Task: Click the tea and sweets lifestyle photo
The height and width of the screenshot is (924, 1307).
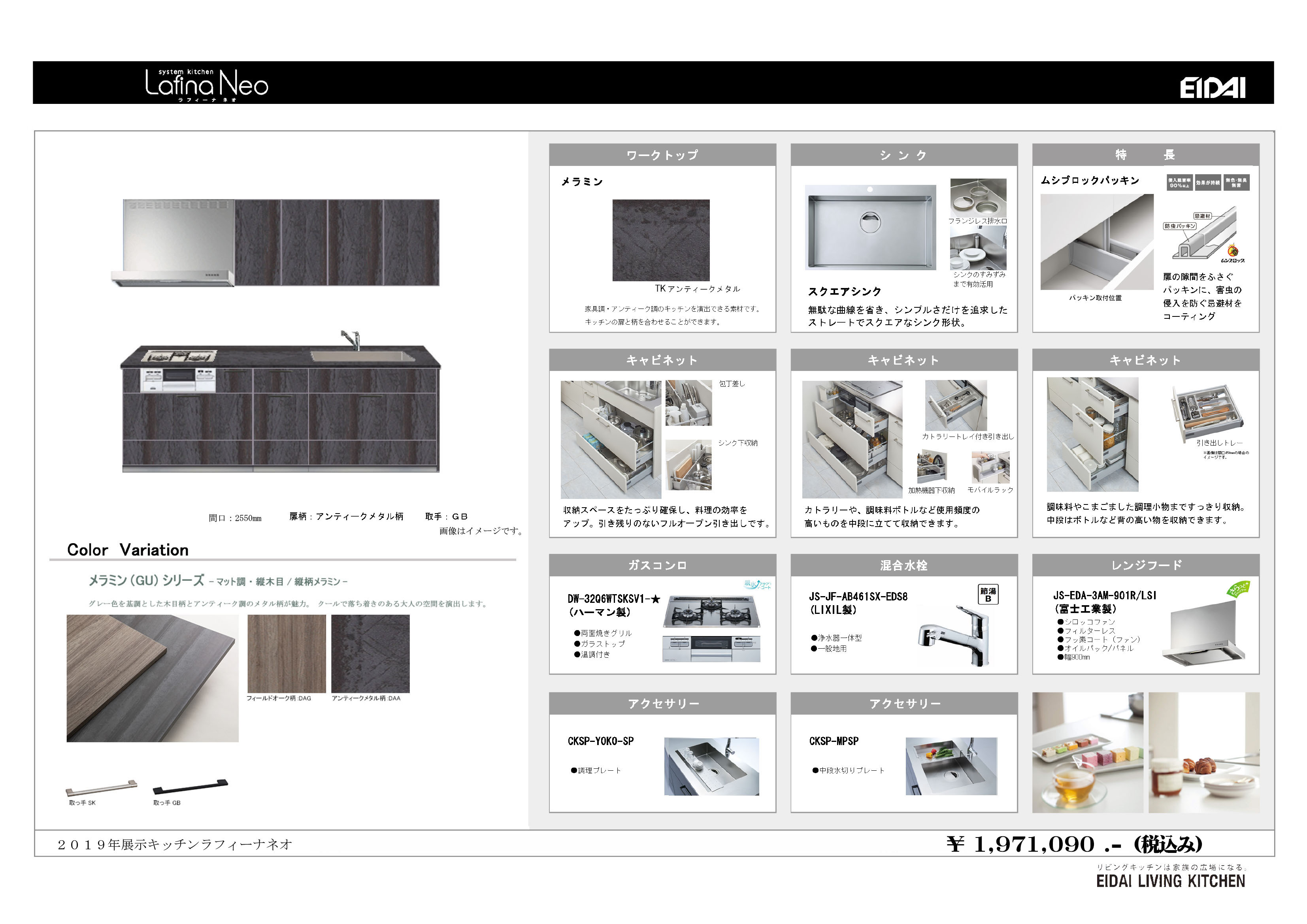Action: click(1088, 753)
